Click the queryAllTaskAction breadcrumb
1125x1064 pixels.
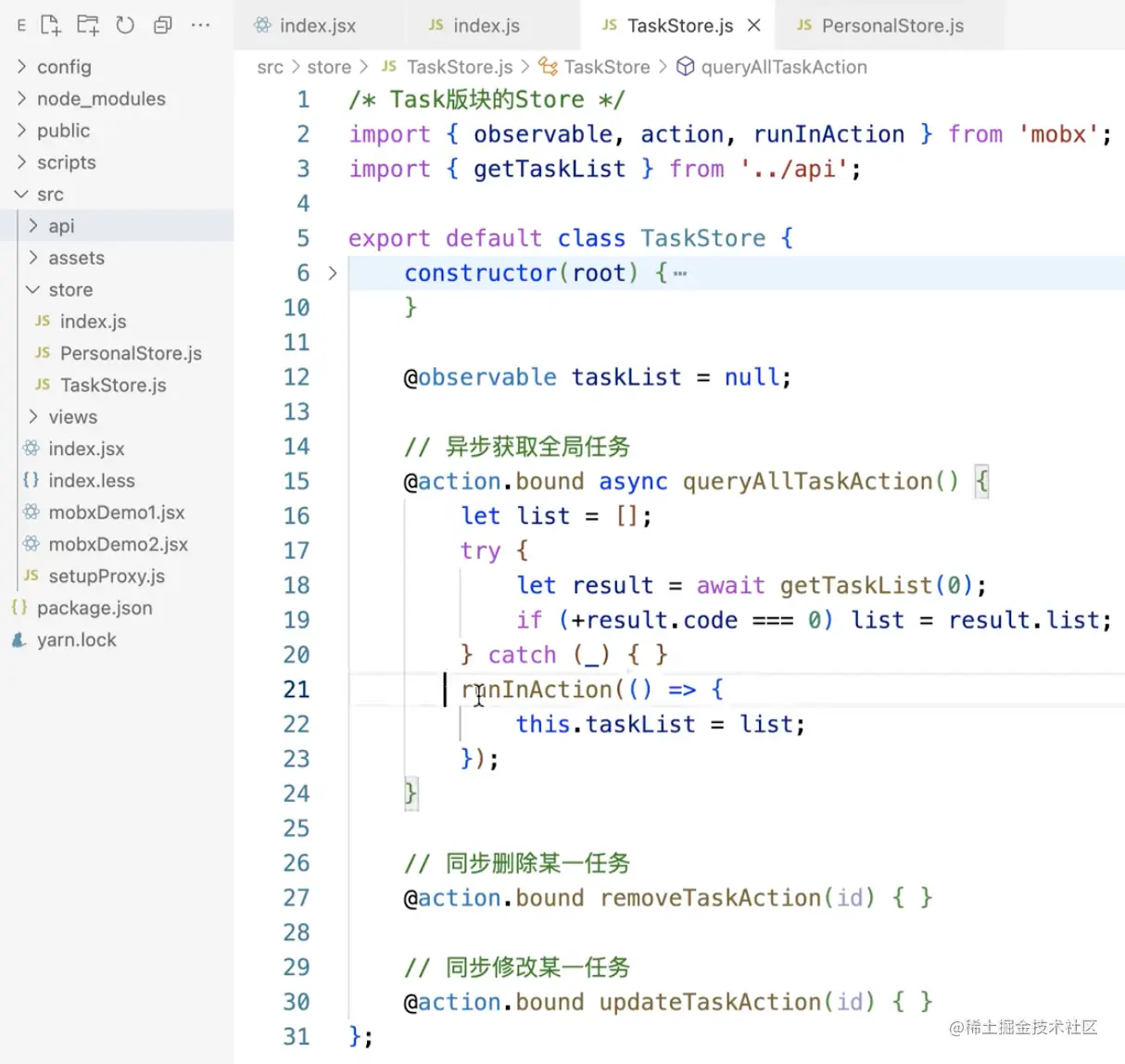click(771, 67)
